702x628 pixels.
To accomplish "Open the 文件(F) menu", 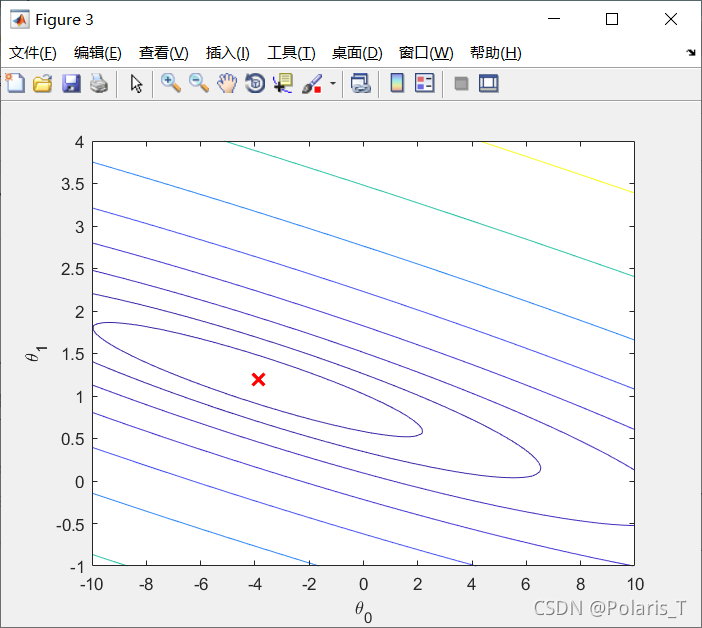I will coord(33,53).
